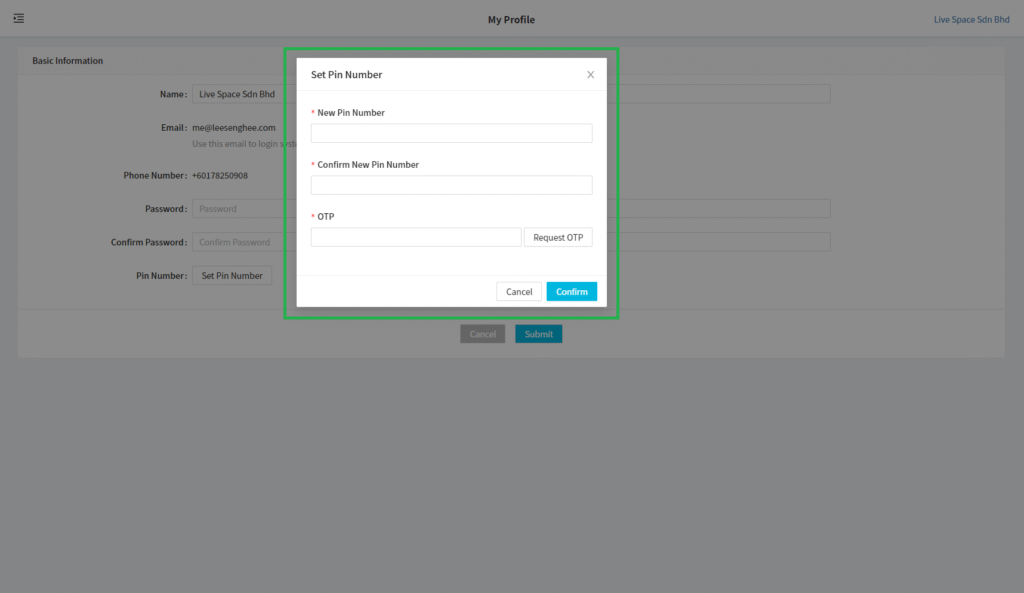This screenshot has height=593, width=1024.
Task: Click the email address me@leesenghee.com
Action: point(236,127)
